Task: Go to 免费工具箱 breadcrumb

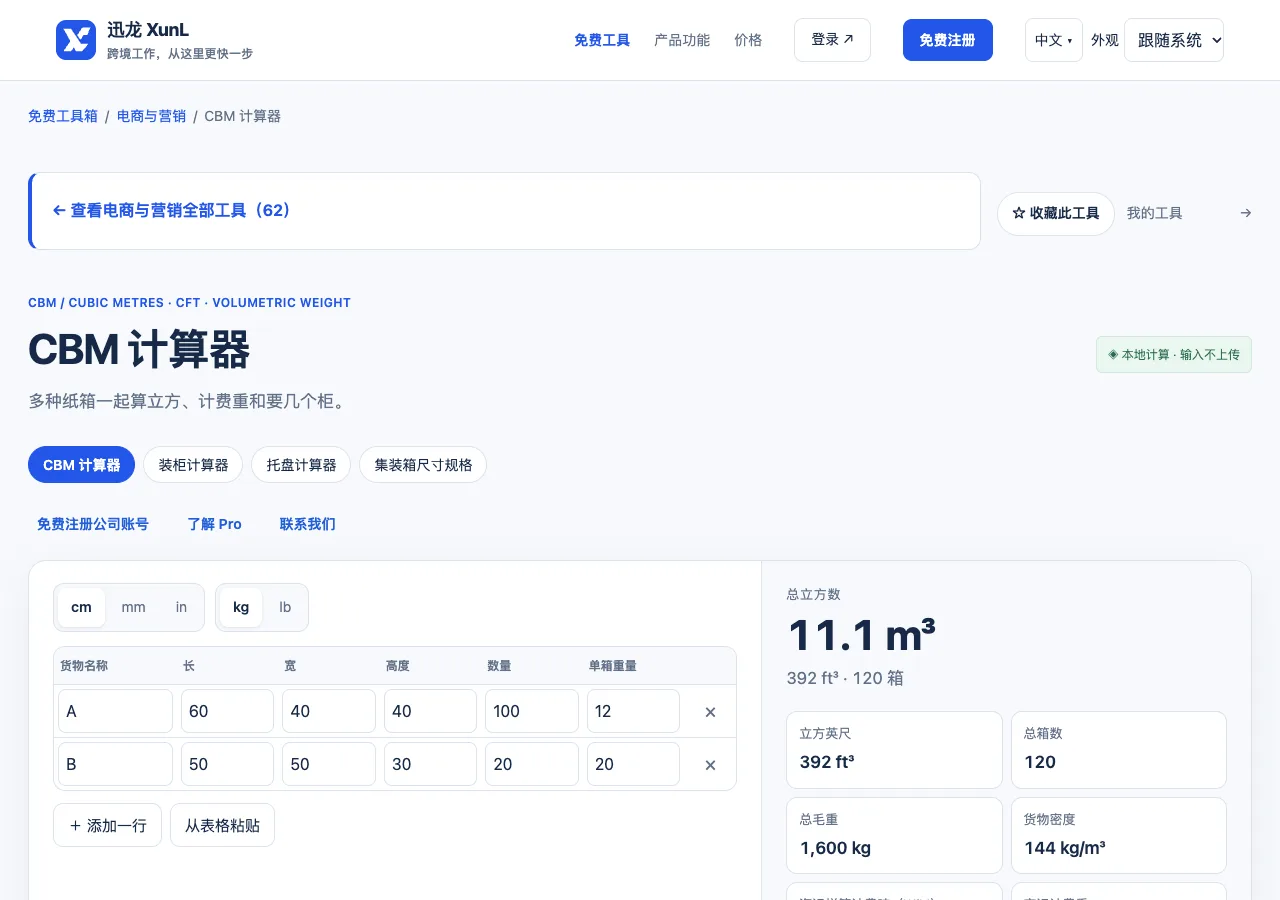Action: tap(63, 116)
